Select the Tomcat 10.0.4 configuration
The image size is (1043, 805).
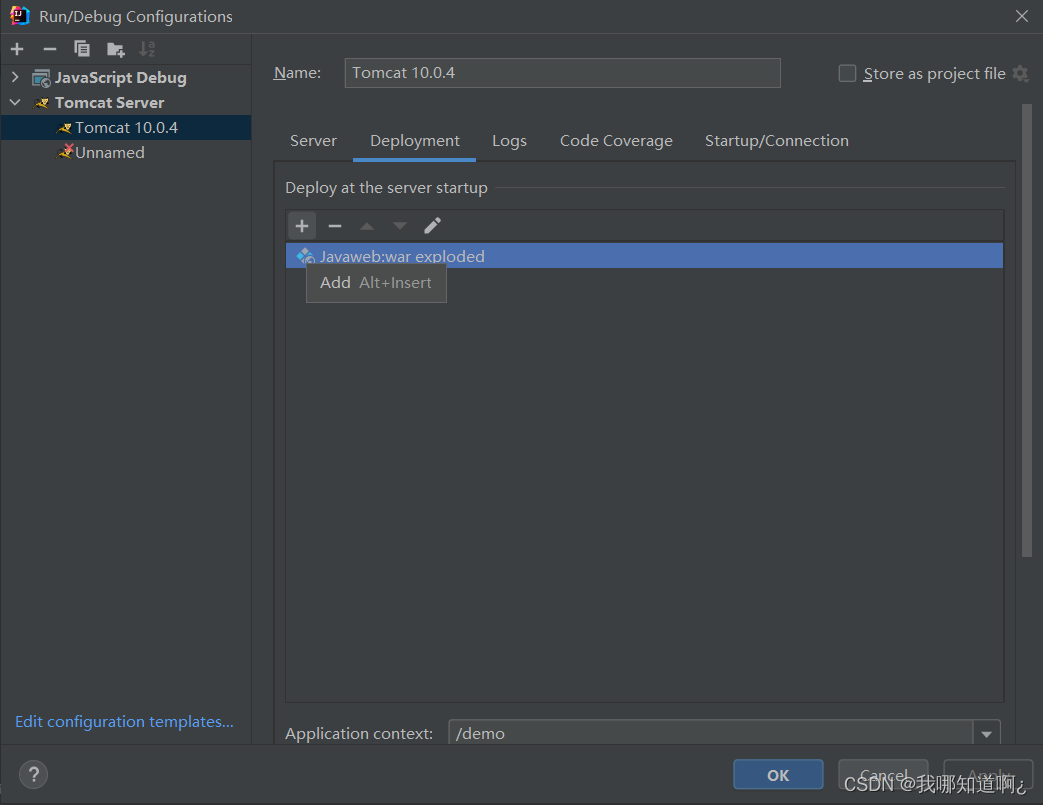(126, 128)
